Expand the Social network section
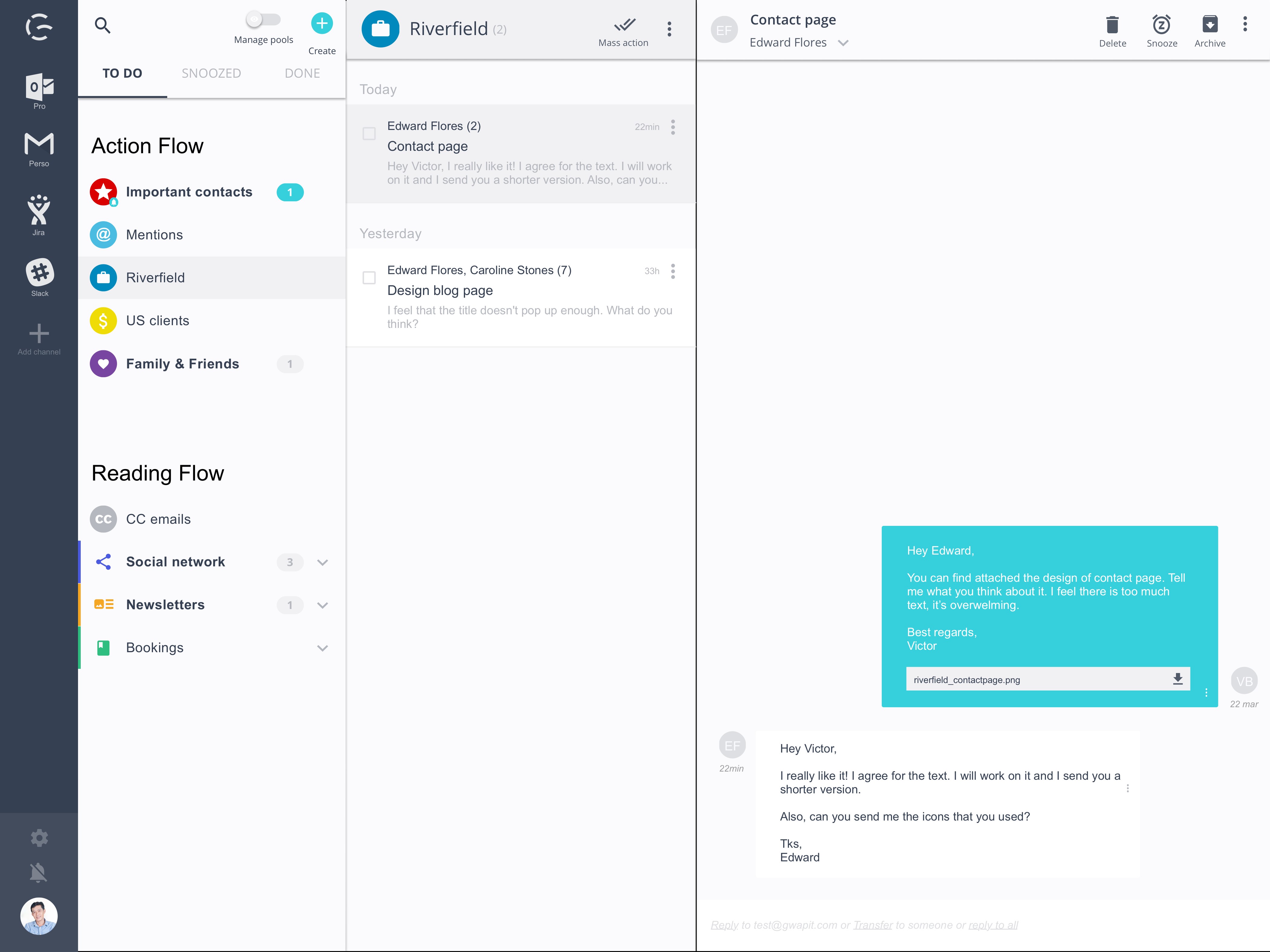1270x952 pixels. 323,562
